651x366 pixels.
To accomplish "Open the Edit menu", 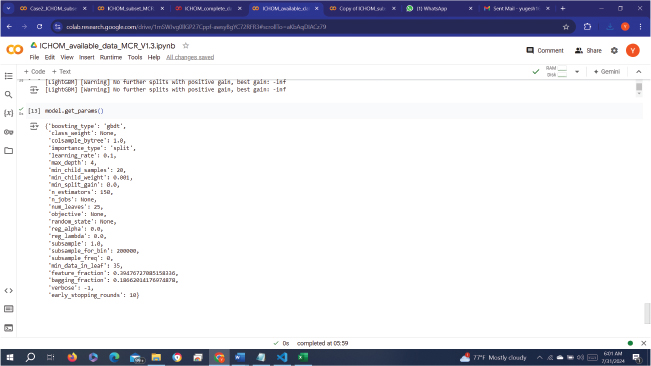I will (x=50, y=57).
